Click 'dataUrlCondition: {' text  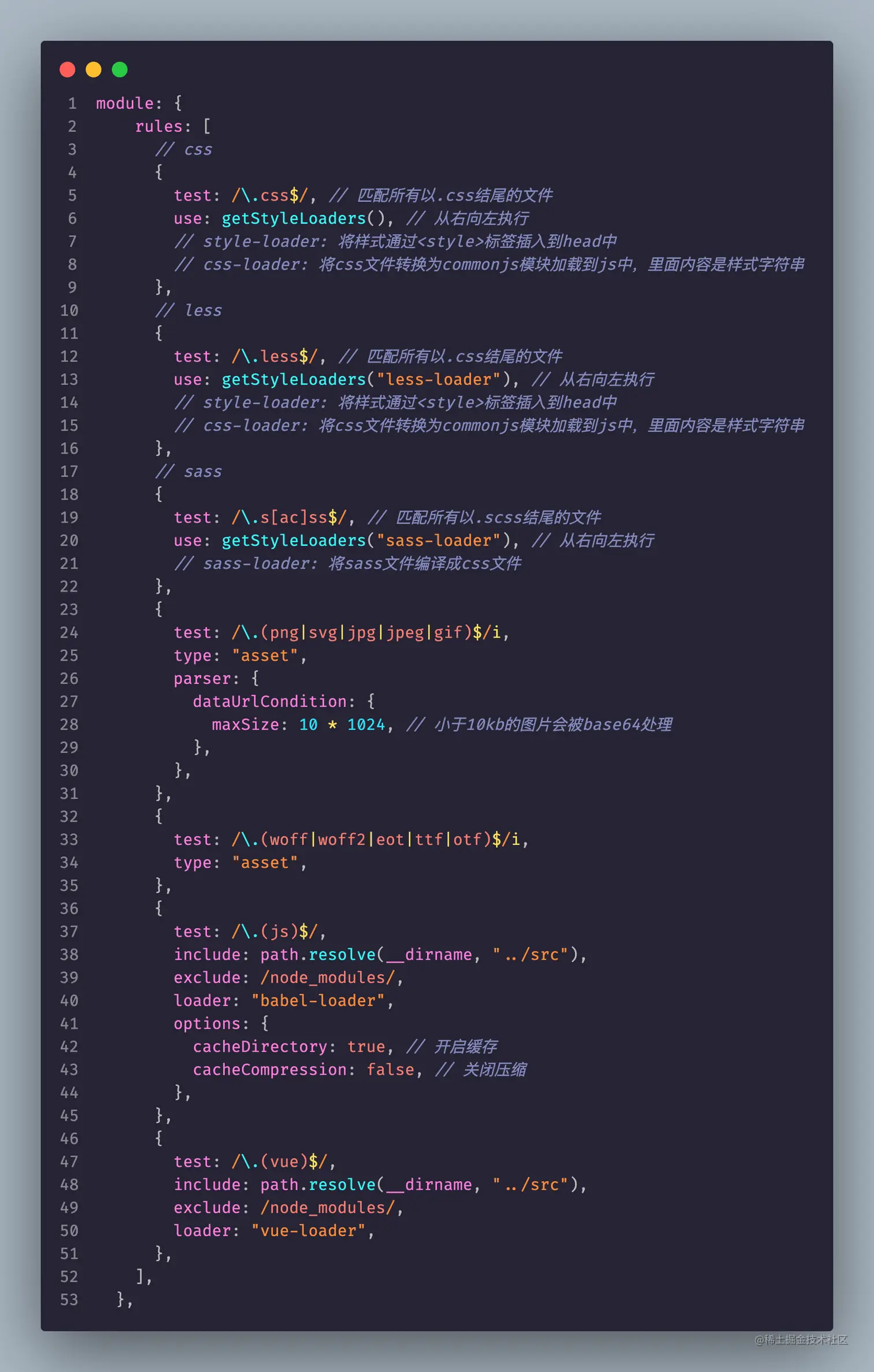pyautogui.click(x=284, y=702)
